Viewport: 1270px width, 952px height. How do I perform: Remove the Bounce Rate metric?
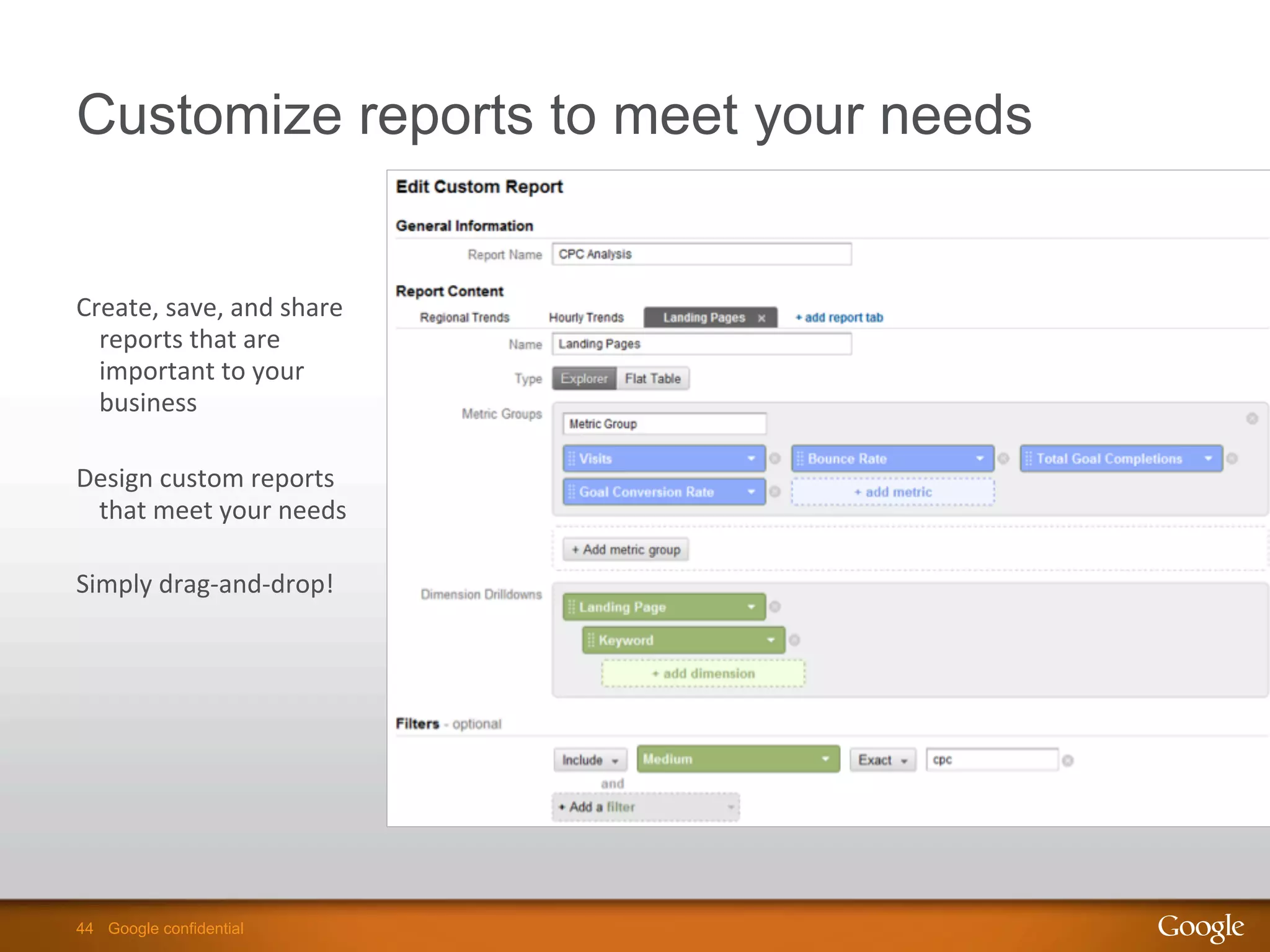point(1003,459)
